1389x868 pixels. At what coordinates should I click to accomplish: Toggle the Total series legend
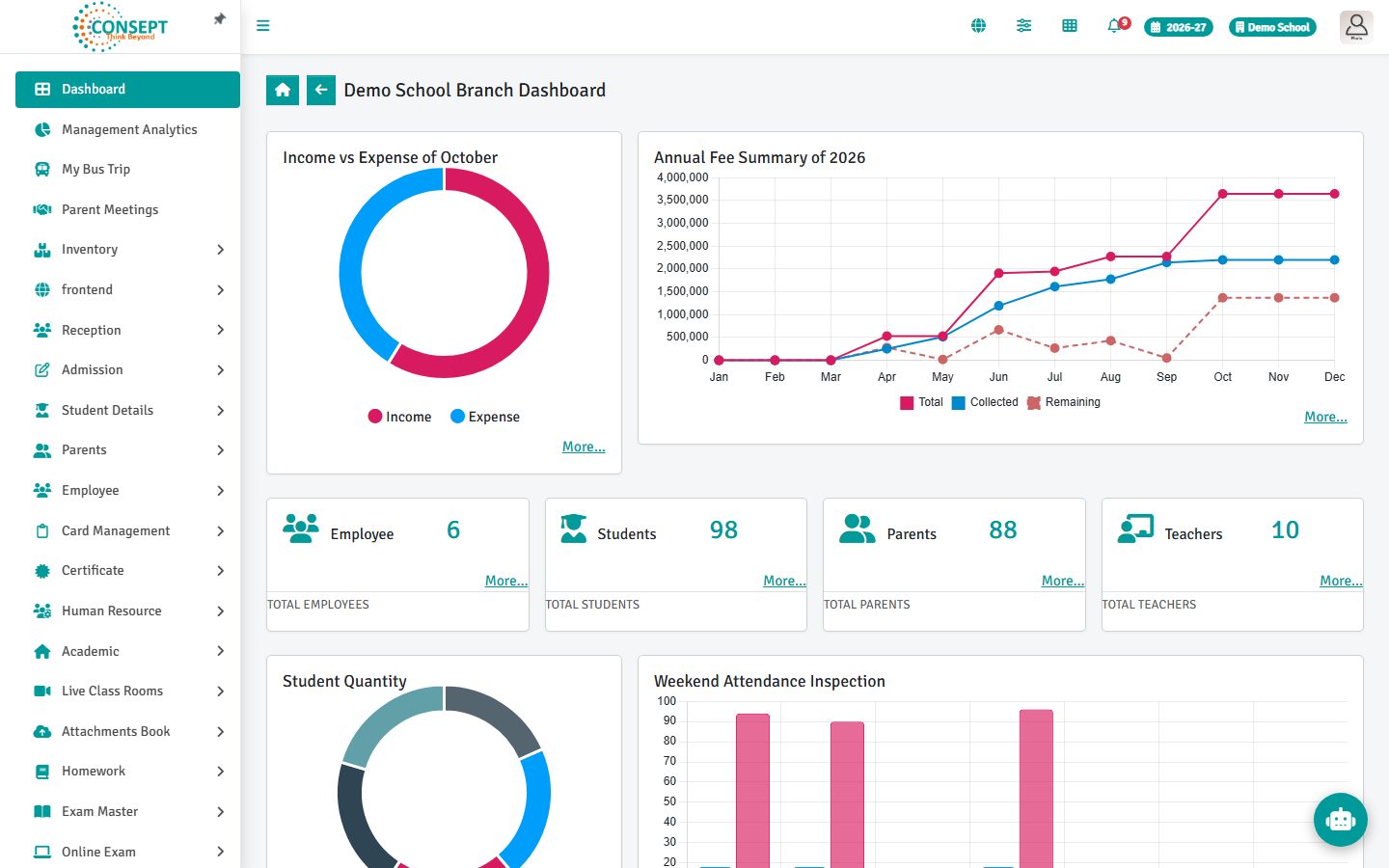click(921, 402)
